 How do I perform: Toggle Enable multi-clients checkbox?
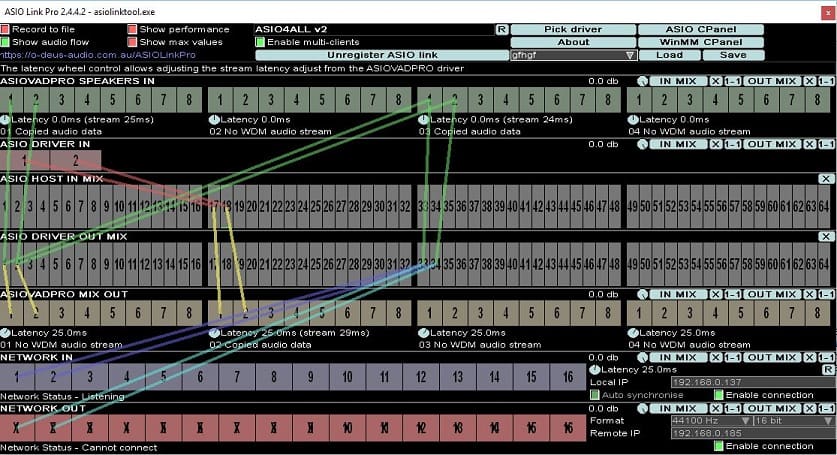260,42
